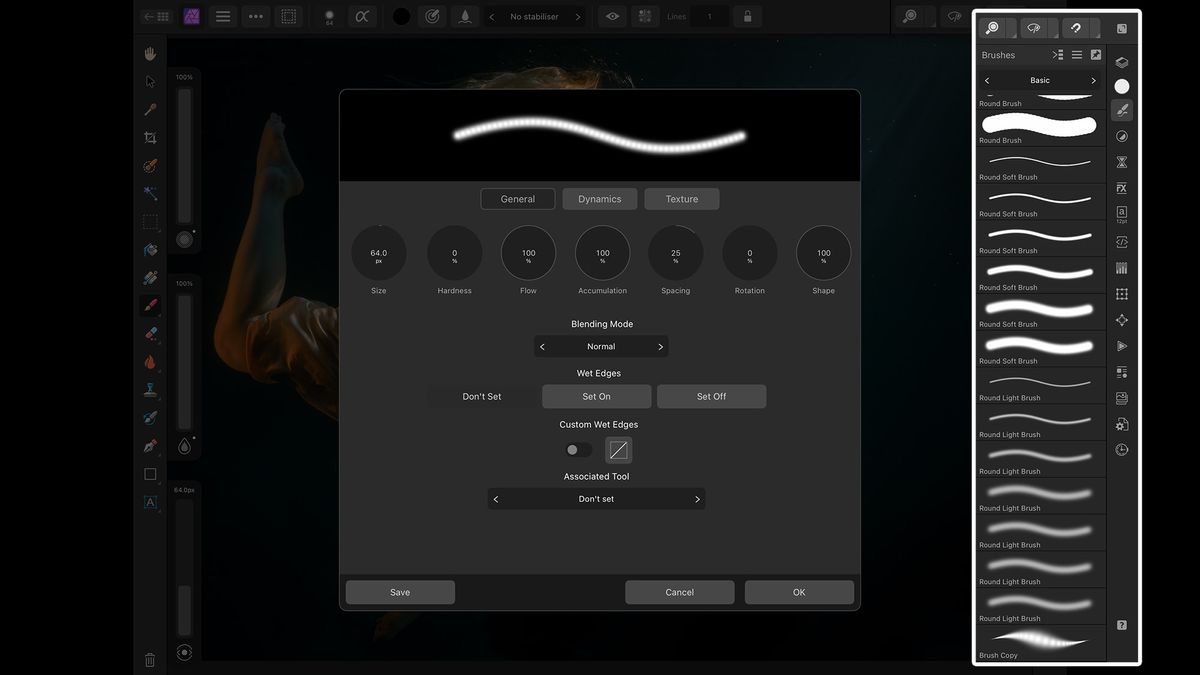The width and height of the screenshot is (1200, 675).
Task: Cancel the brush editing dialog
Action: (679, 591)
